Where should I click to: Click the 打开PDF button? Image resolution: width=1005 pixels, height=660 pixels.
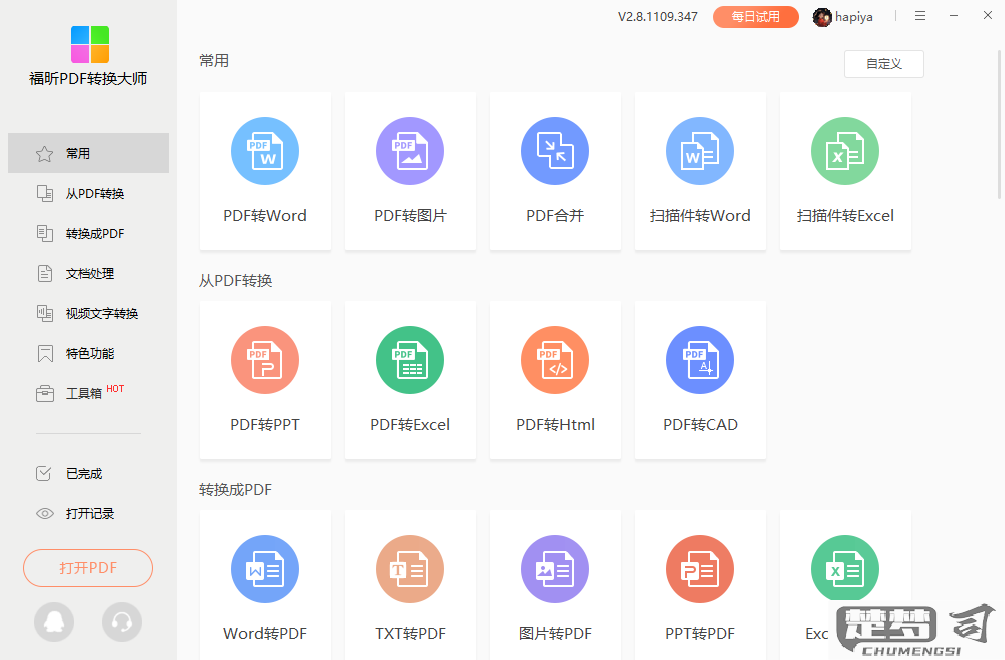point(88,568)
